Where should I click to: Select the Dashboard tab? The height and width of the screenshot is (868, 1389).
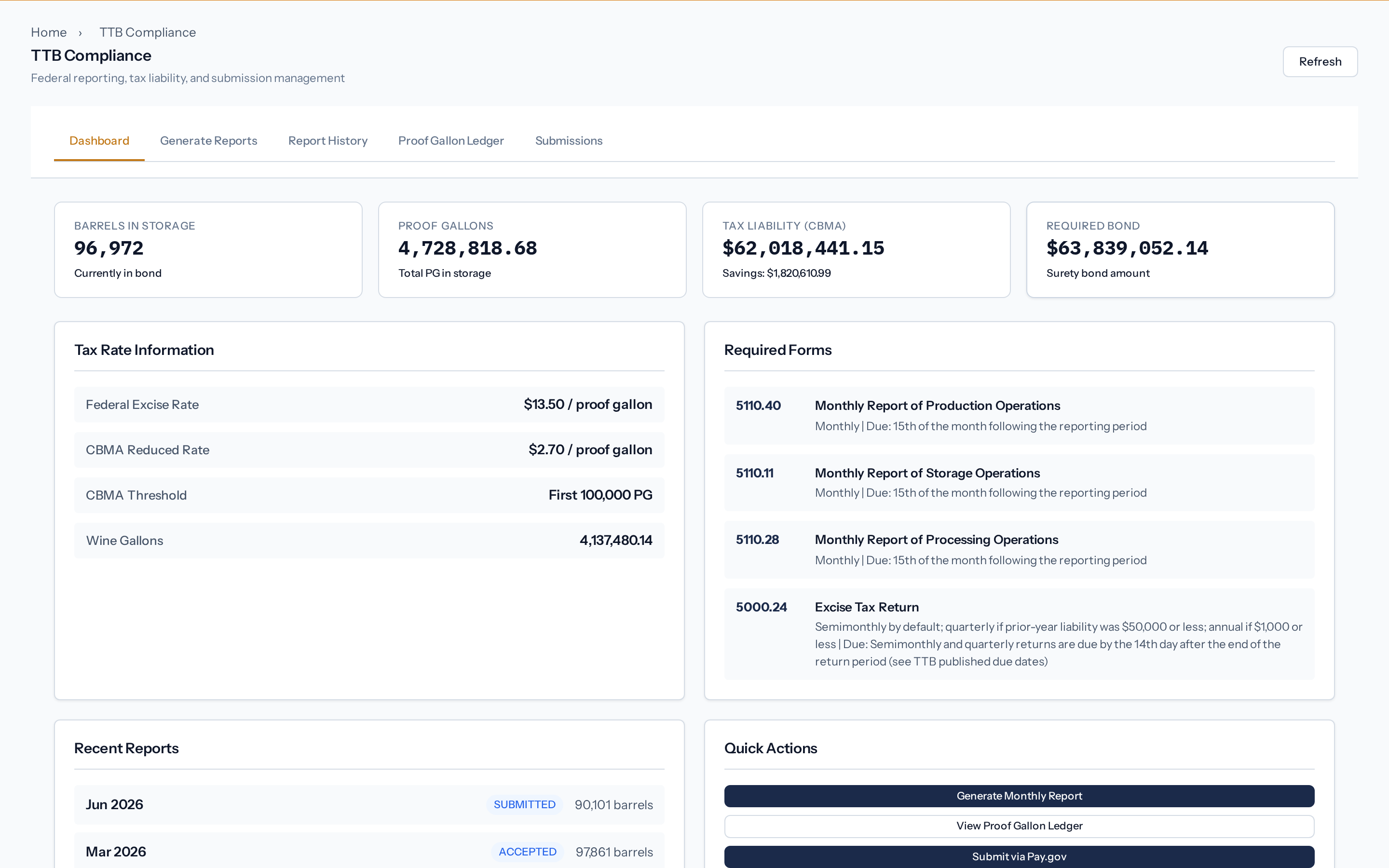coord(99,141)
